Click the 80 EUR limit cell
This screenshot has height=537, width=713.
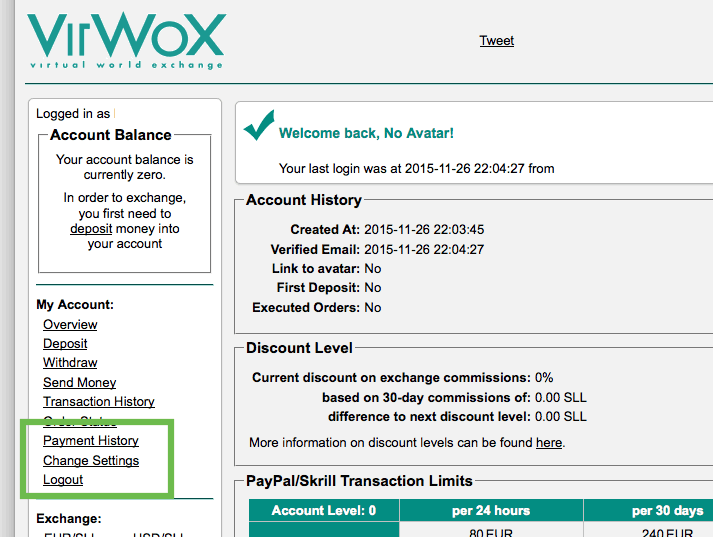[491, 532]
